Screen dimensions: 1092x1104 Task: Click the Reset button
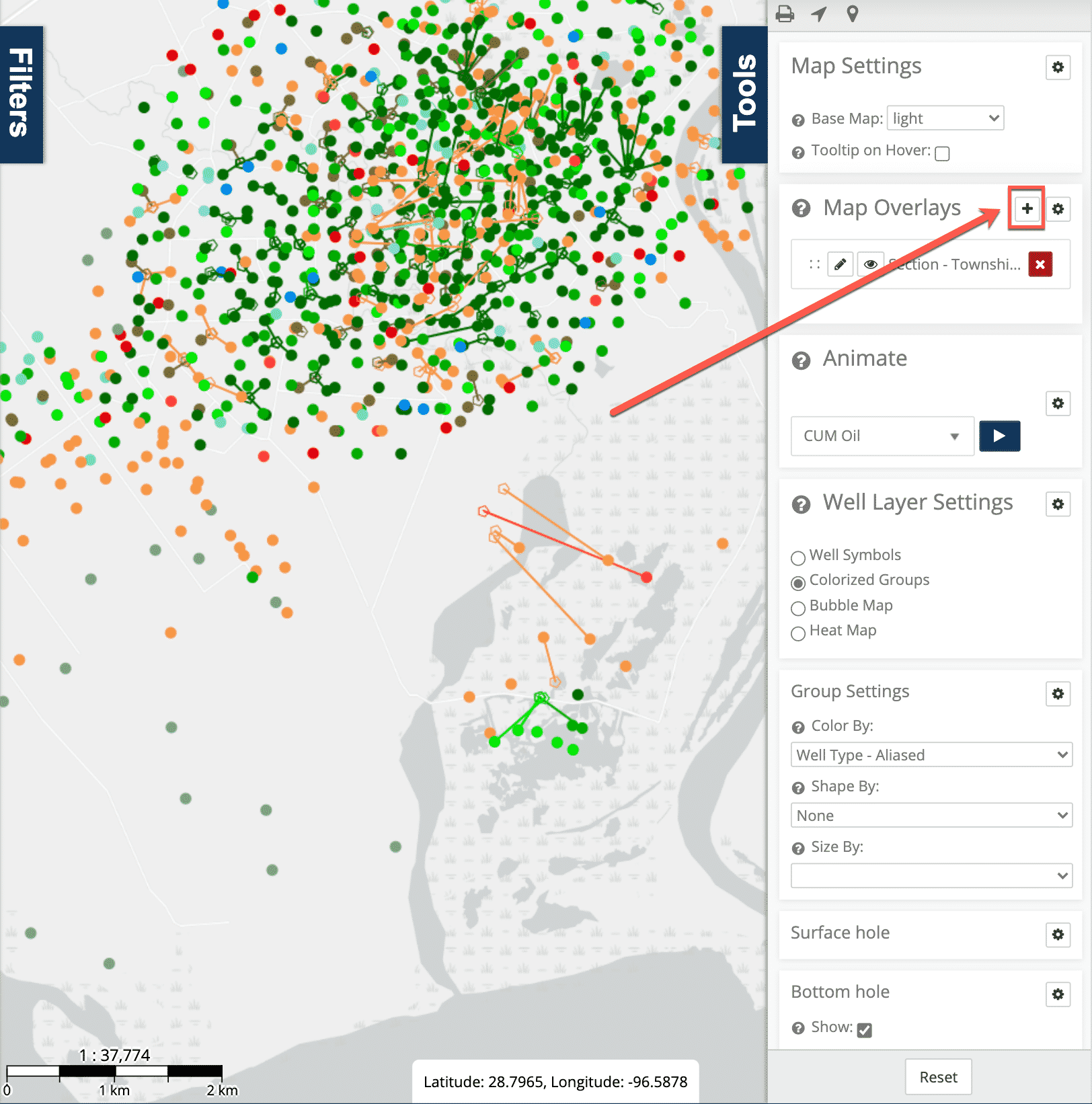[937, 1076]
